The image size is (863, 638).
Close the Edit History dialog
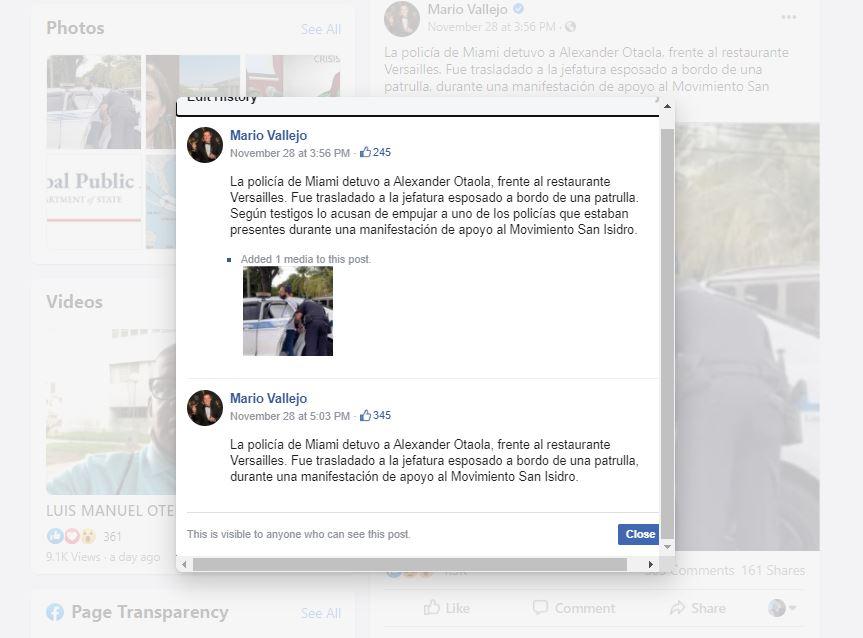638,534
